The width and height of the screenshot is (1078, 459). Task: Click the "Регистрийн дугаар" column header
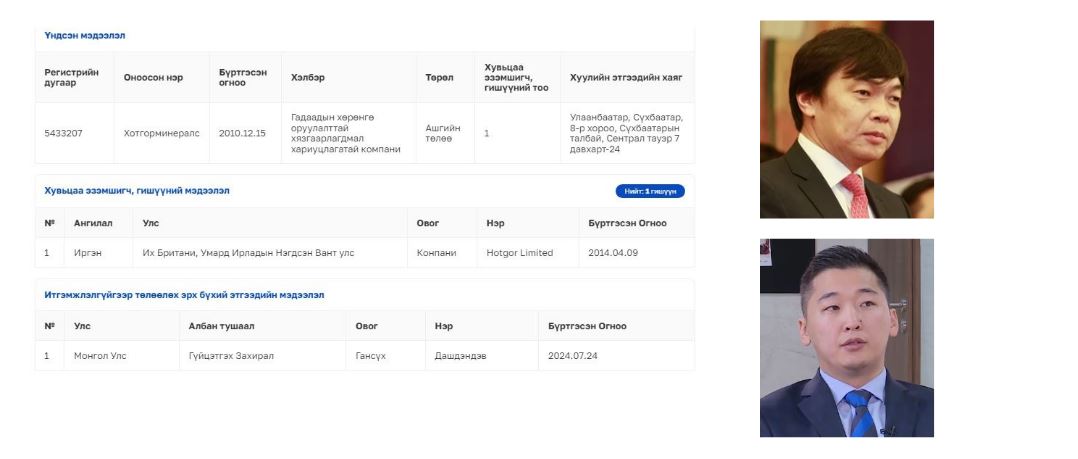72,77
